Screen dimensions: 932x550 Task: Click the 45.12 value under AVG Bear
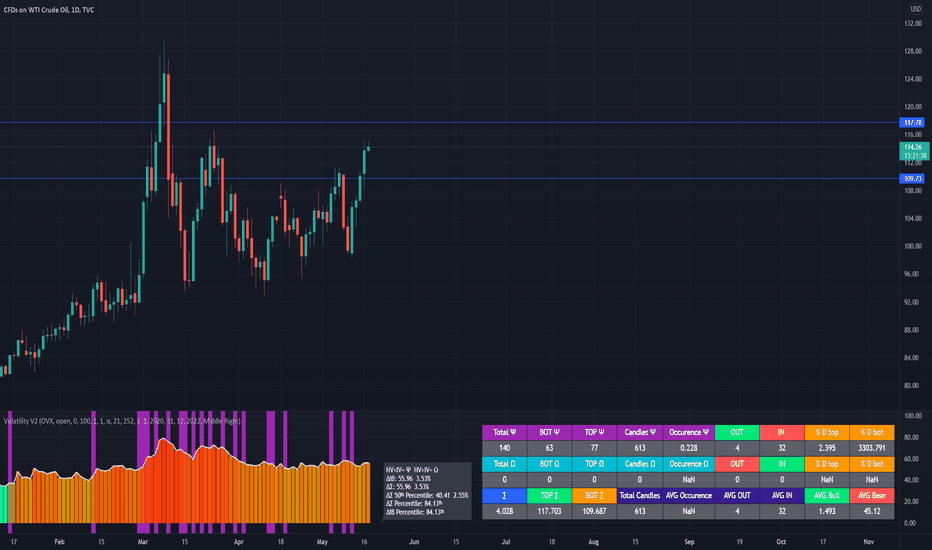pos(872,511)
